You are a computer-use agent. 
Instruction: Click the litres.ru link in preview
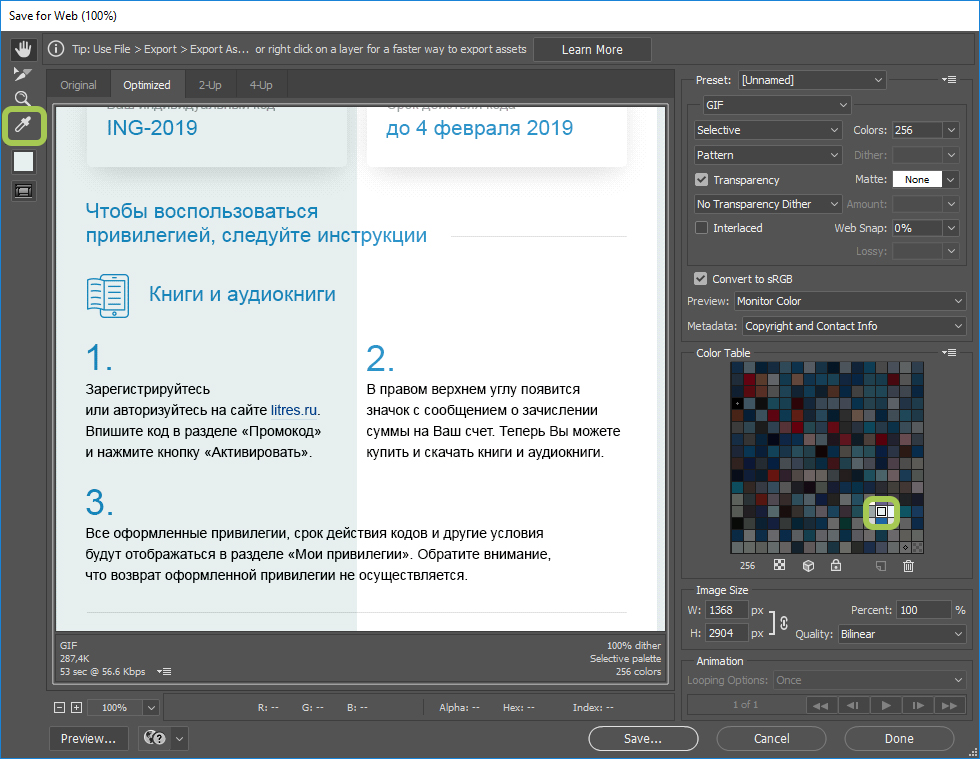click(x=294, y=410)
